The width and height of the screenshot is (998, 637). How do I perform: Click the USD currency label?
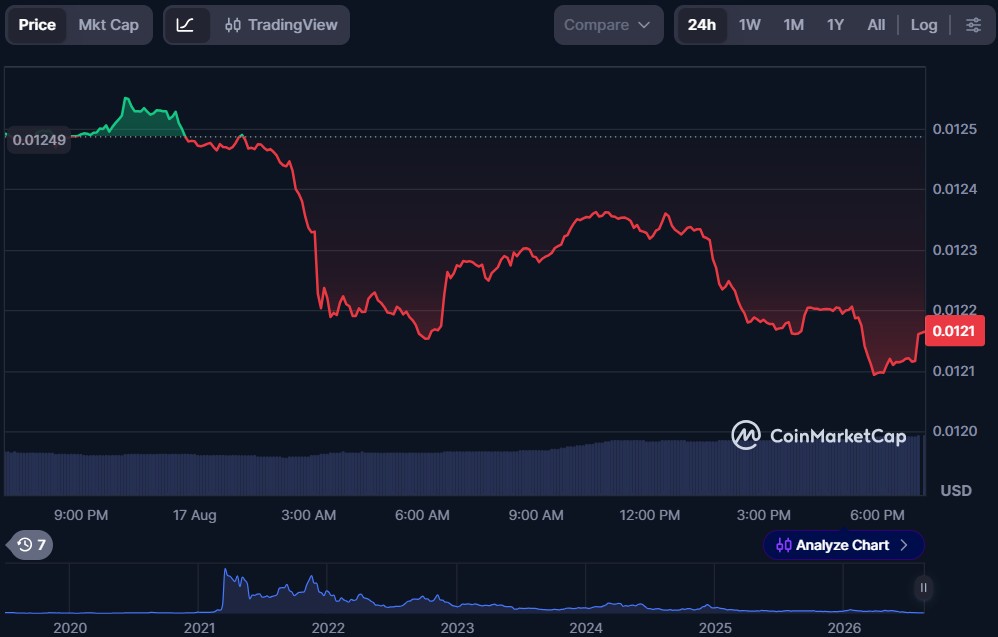(956, 491)
